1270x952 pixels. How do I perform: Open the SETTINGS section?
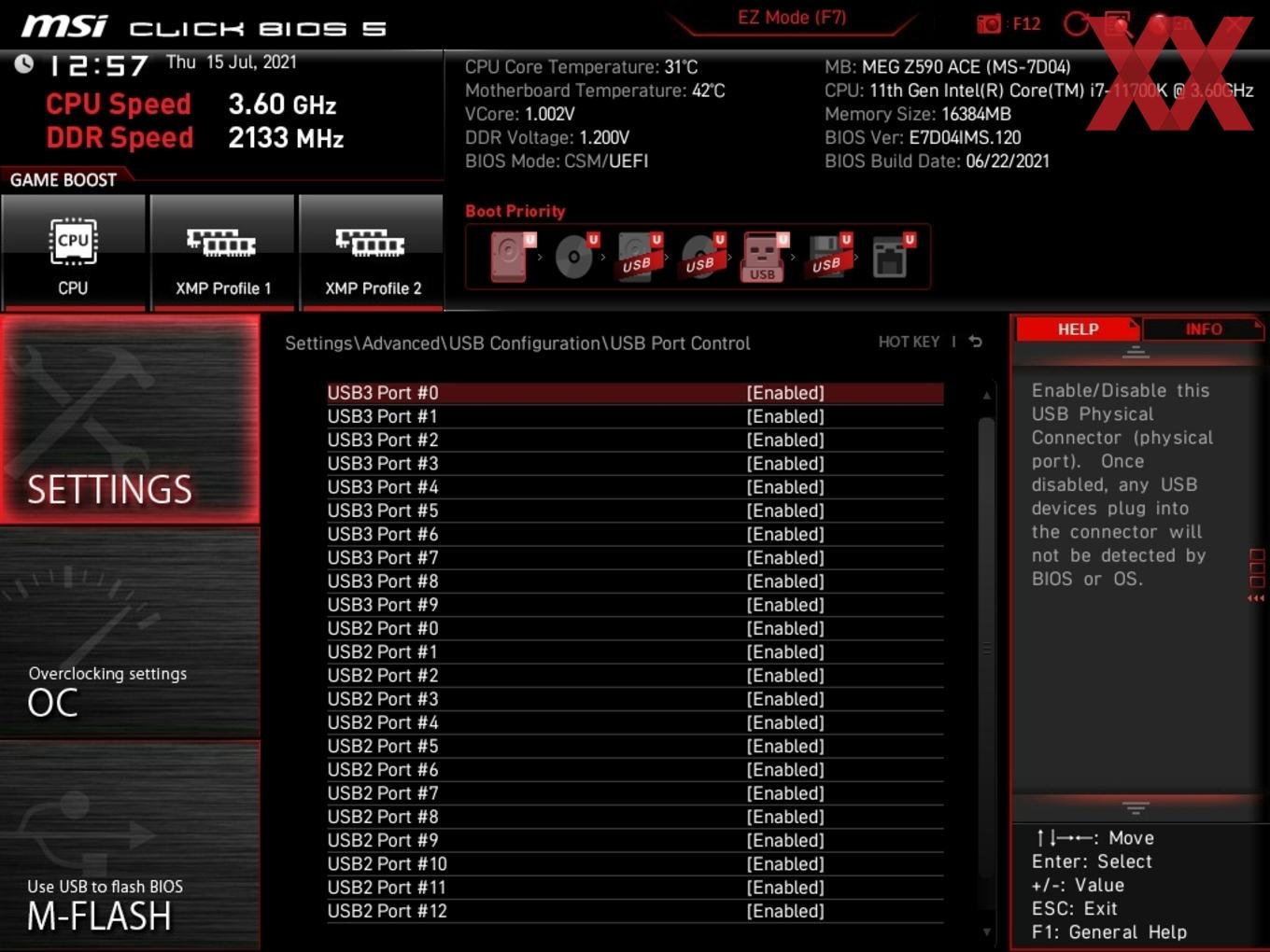pos(130,419)
